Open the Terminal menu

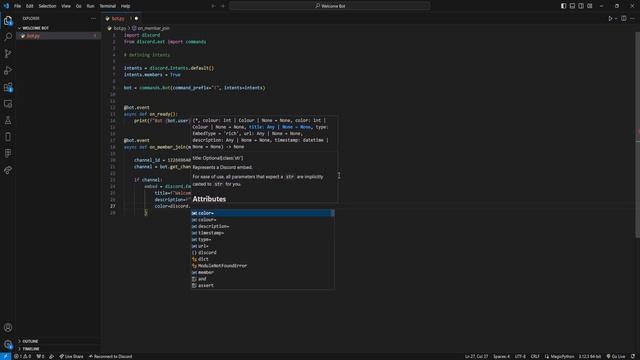pyautogui.click(x=108, y=6)
